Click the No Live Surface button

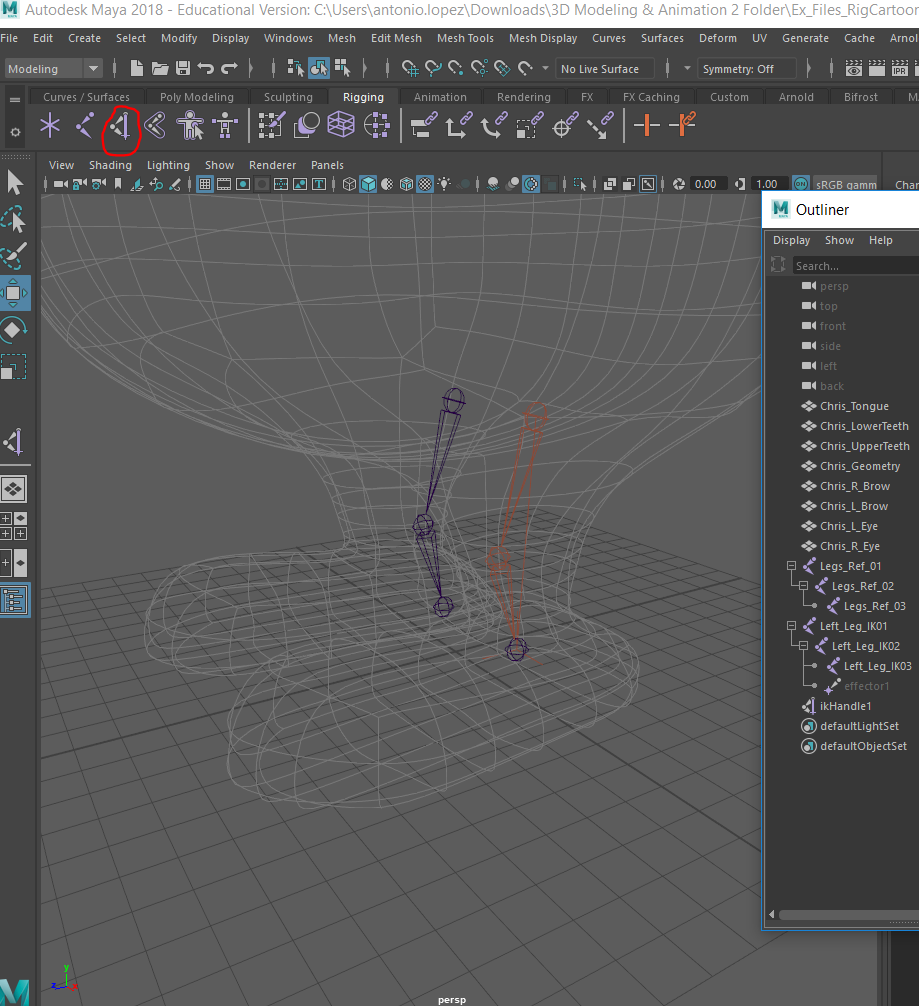604,68
